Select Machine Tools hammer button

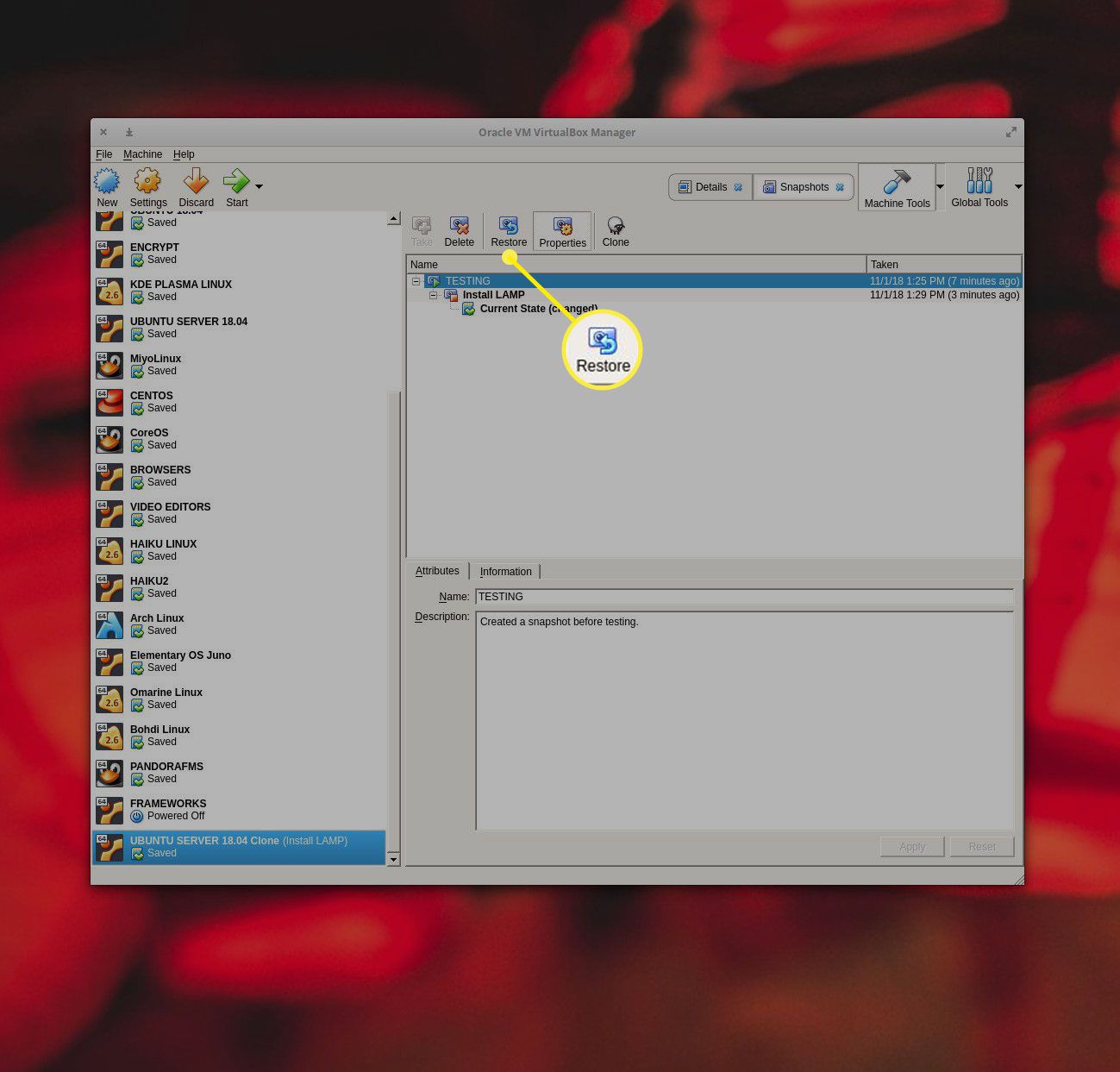coord(897,186)
